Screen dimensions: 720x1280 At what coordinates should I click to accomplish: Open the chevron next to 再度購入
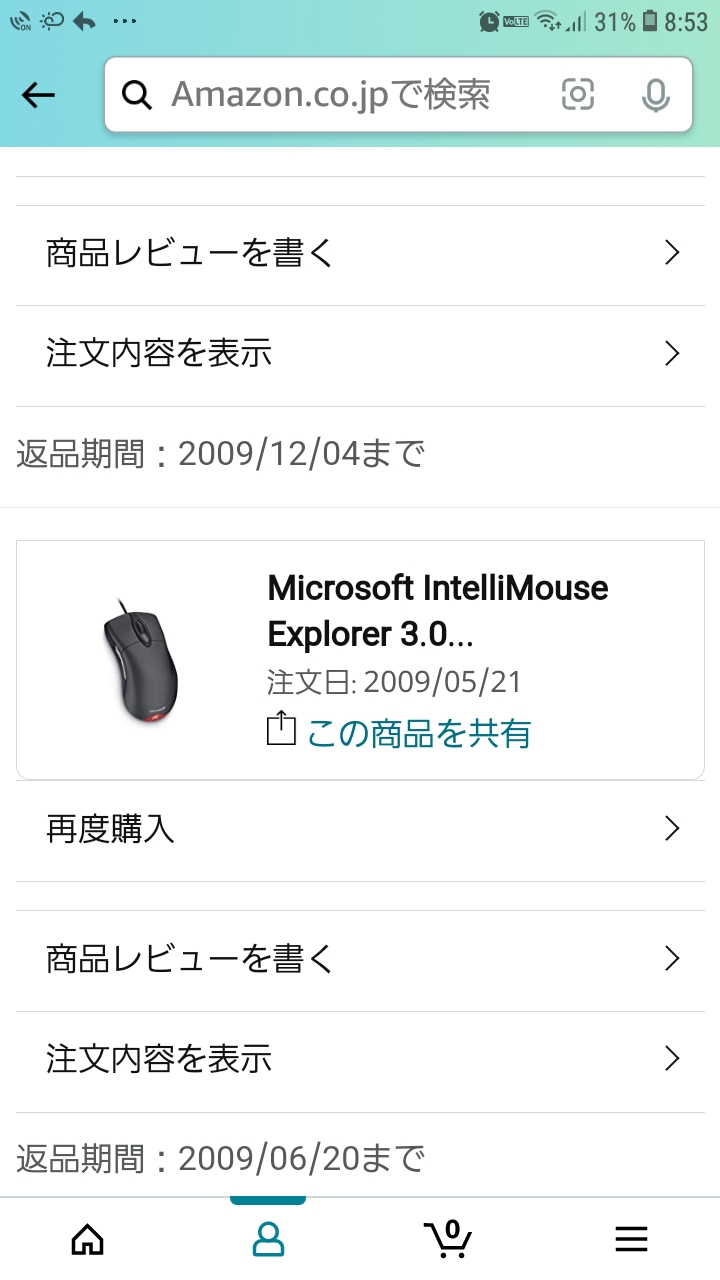[671, 829]
